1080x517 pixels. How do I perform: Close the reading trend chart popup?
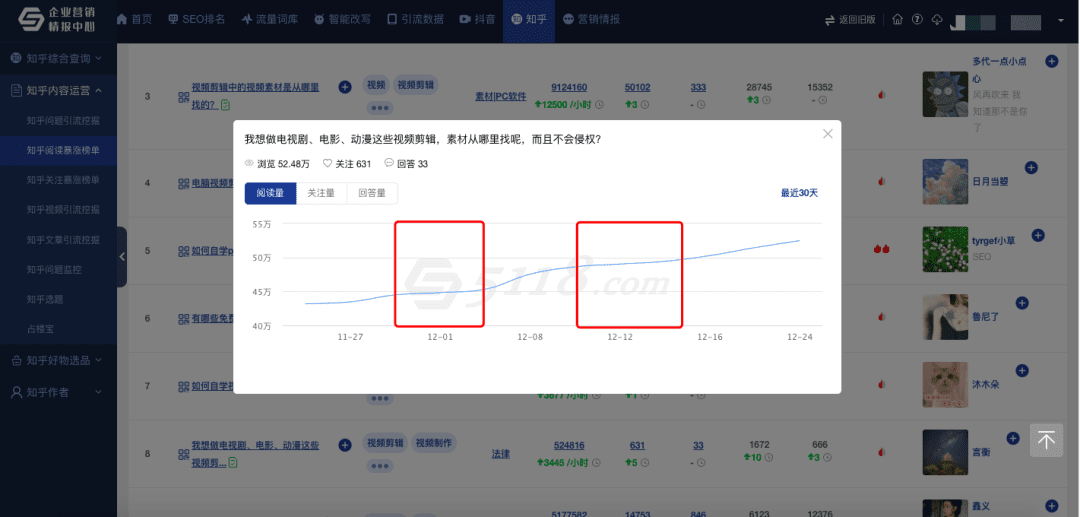pos(827,134)
